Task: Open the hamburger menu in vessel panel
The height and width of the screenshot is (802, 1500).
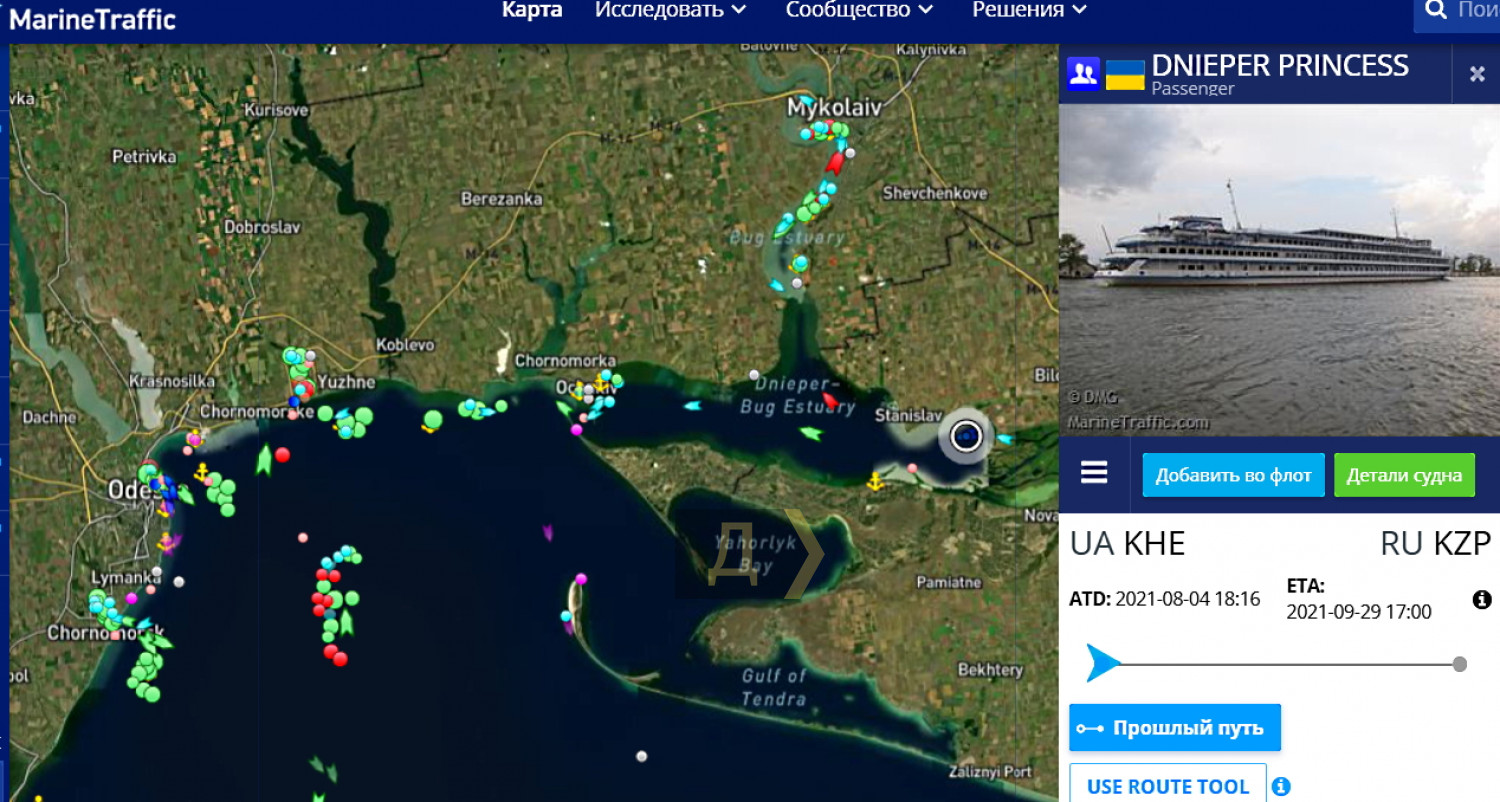Action: 1094,473
